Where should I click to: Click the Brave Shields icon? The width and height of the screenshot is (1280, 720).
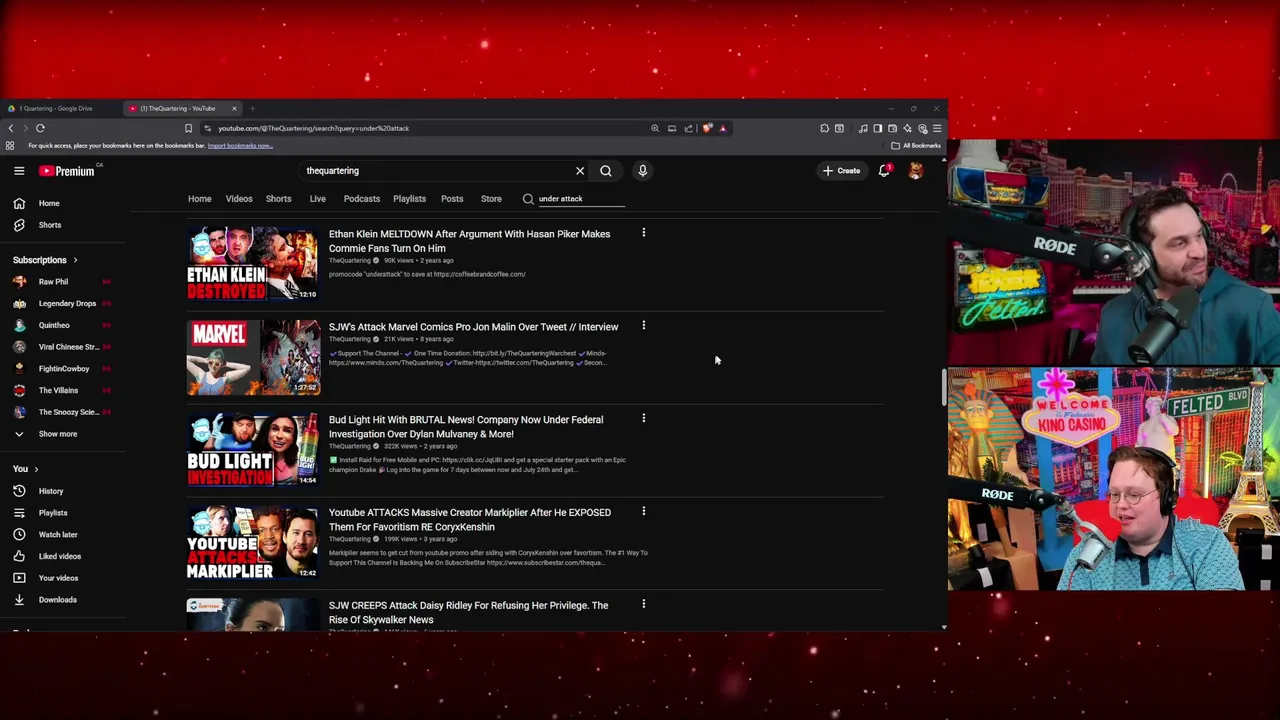pyautogui.click(x=708, y=128)
